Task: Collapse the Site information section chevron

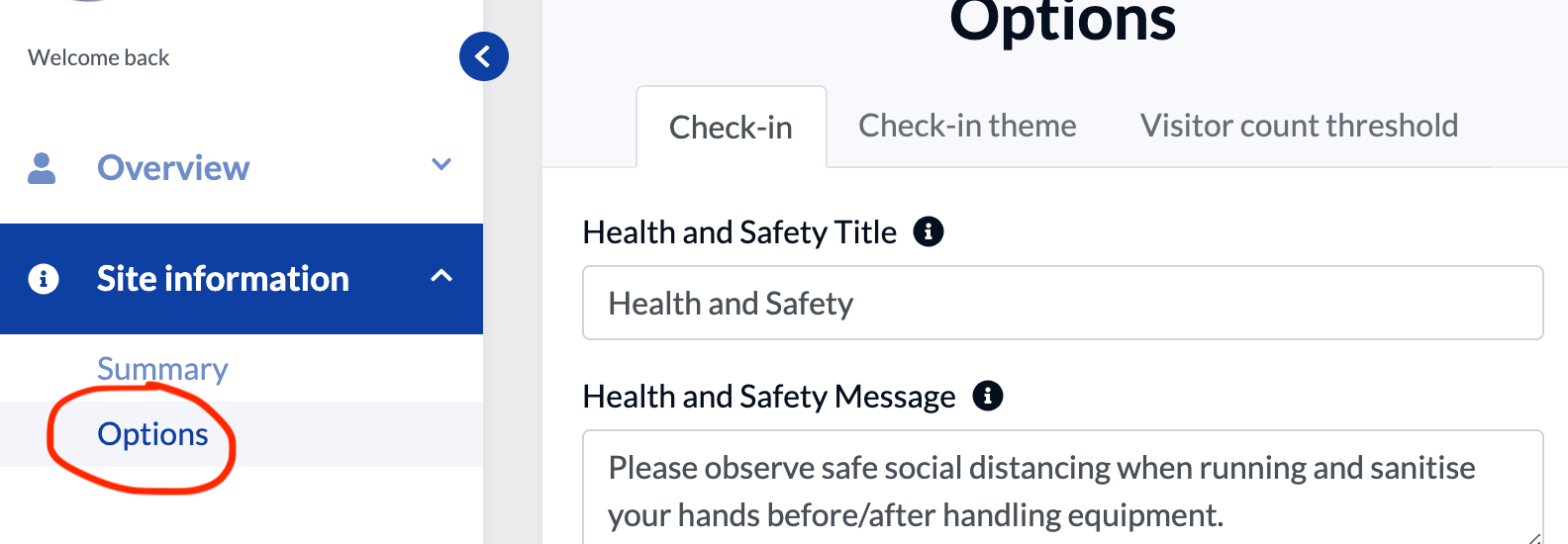Action: click(x=441, y=277)
